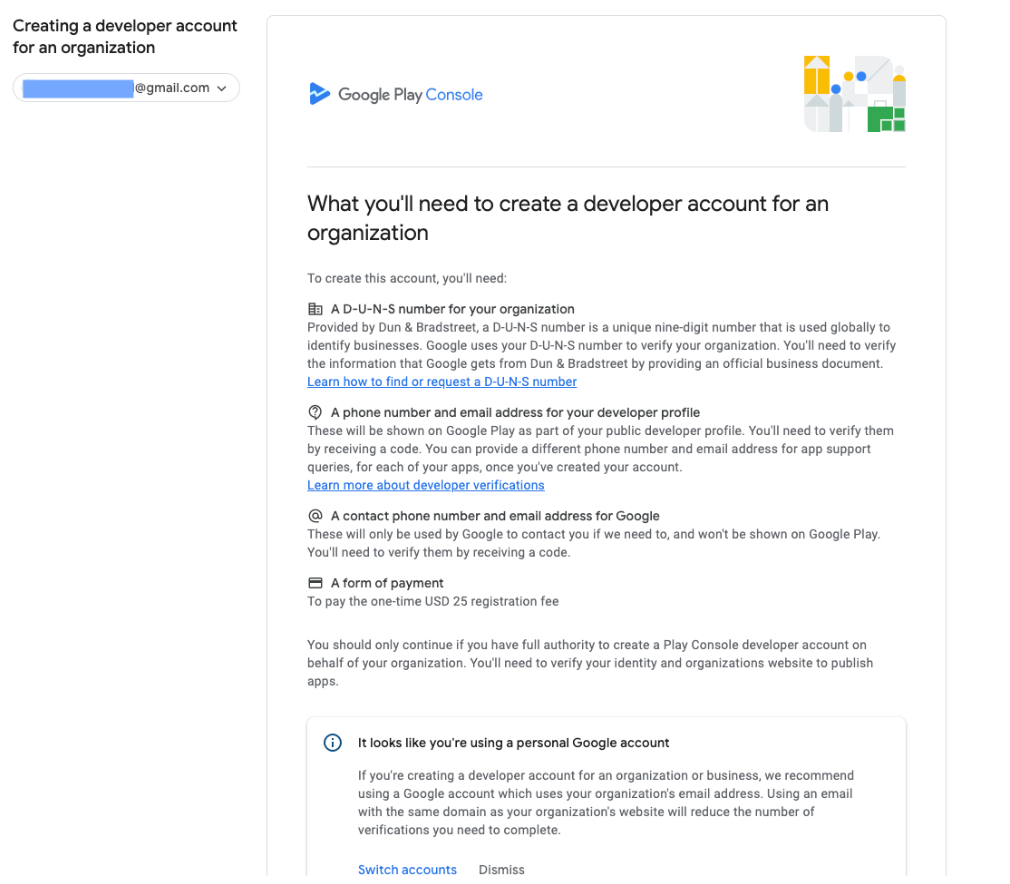The width and height of the screenshot is (1010, 884).
Task: Click 'To create this account, you'll need:' text
Action: point(407,278)
